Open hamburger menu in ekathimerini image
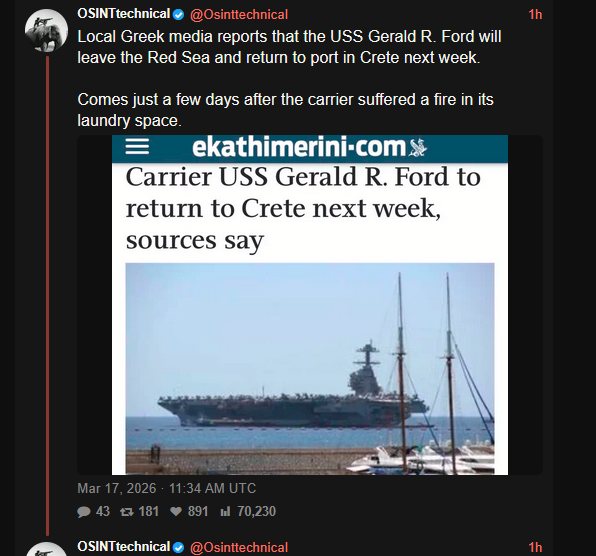The width and height of the screenshot is (596, 556). (137, 147)
